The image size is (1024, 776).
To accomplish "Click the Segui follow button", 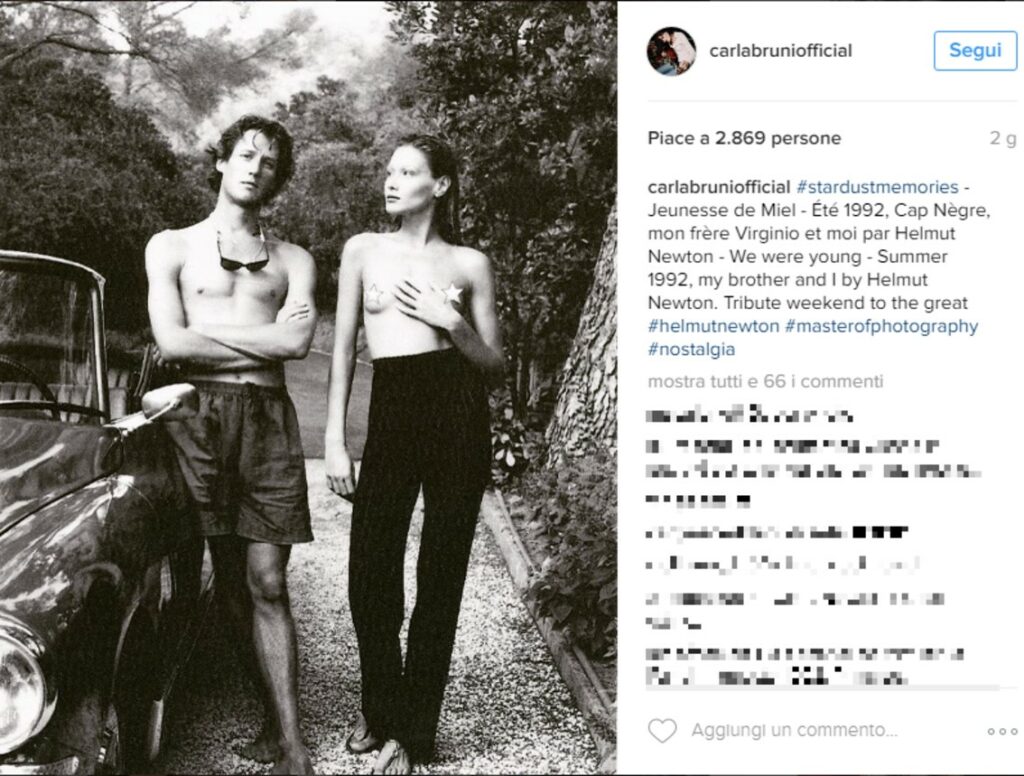I will tap(975, 50).
